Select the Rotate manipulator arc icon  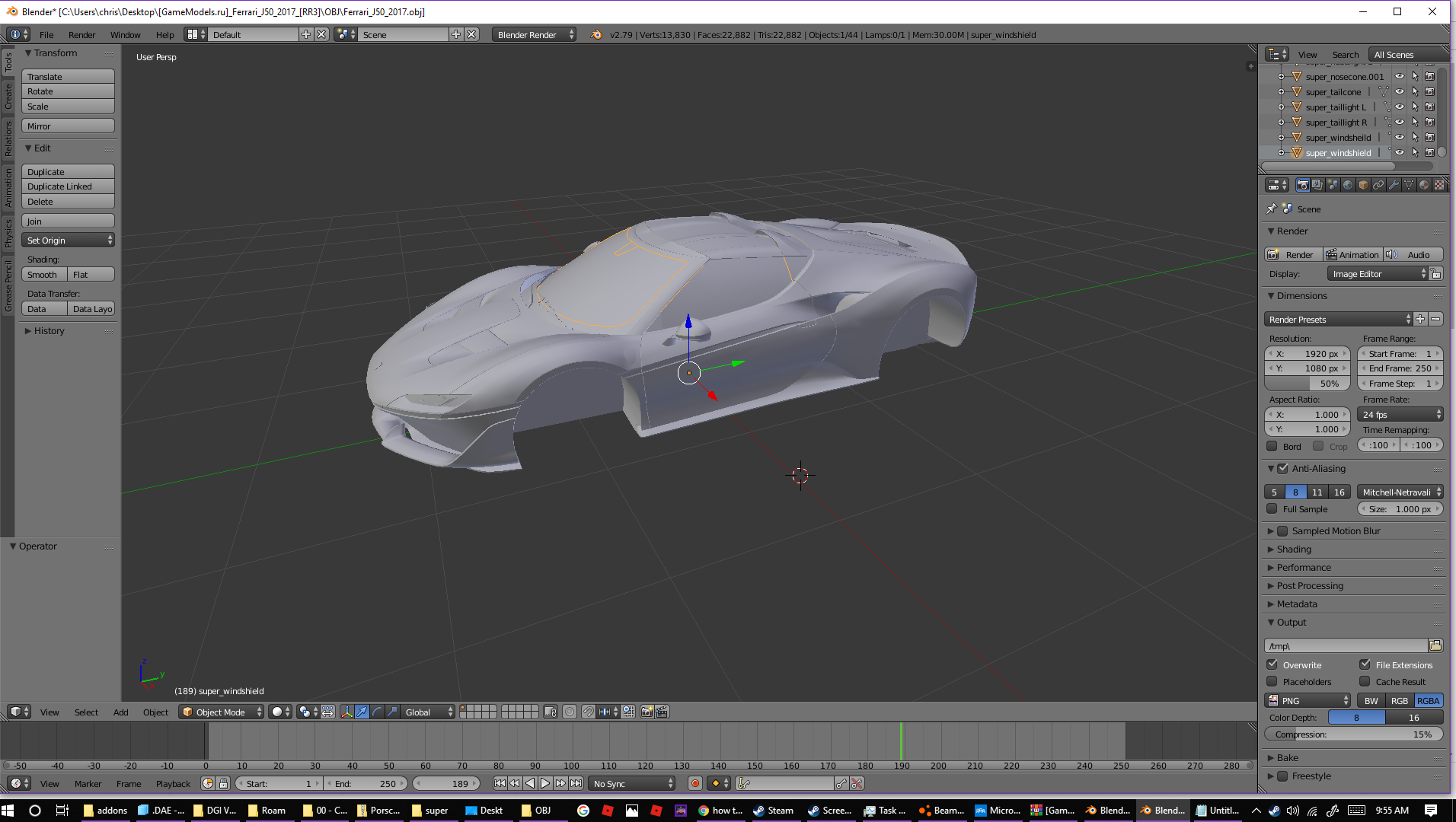tap(377, 712)
